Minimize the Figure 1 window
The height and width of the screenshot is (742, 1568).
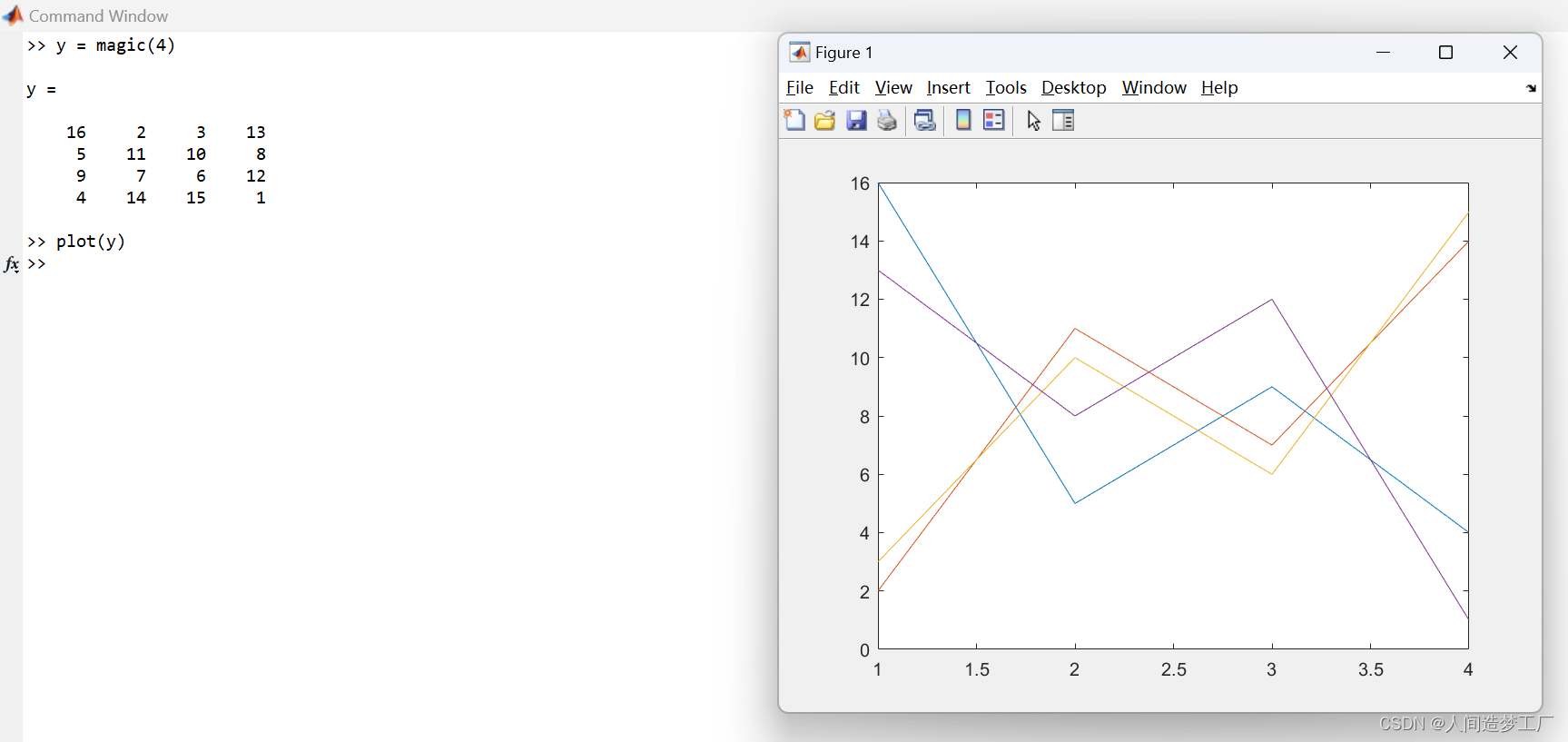1383,53
